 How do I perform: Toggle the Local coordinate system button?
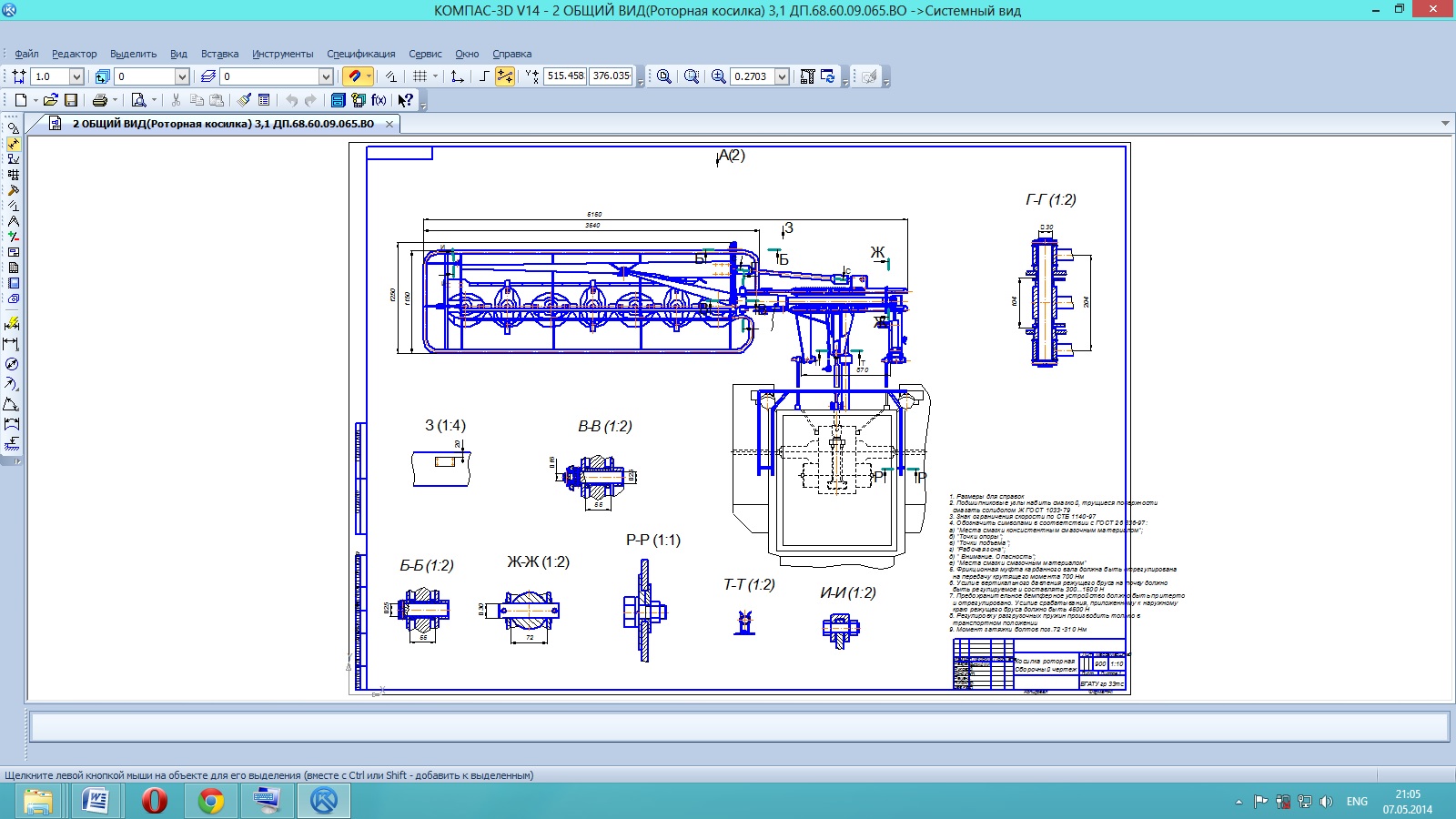click(x=458, y=76)
